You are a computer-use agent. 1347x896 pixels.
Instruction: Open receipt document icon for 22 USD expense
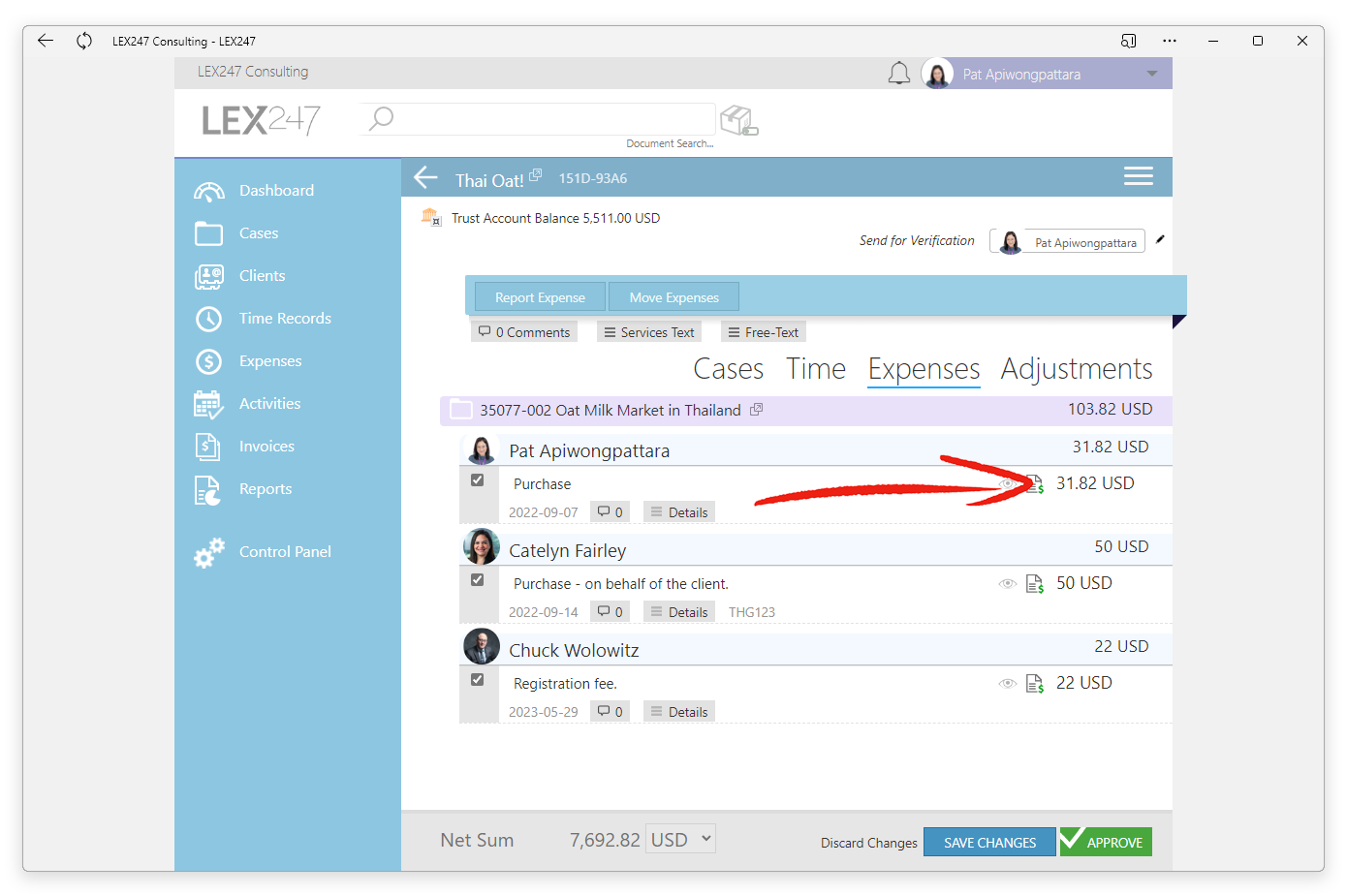point(1035,684)
